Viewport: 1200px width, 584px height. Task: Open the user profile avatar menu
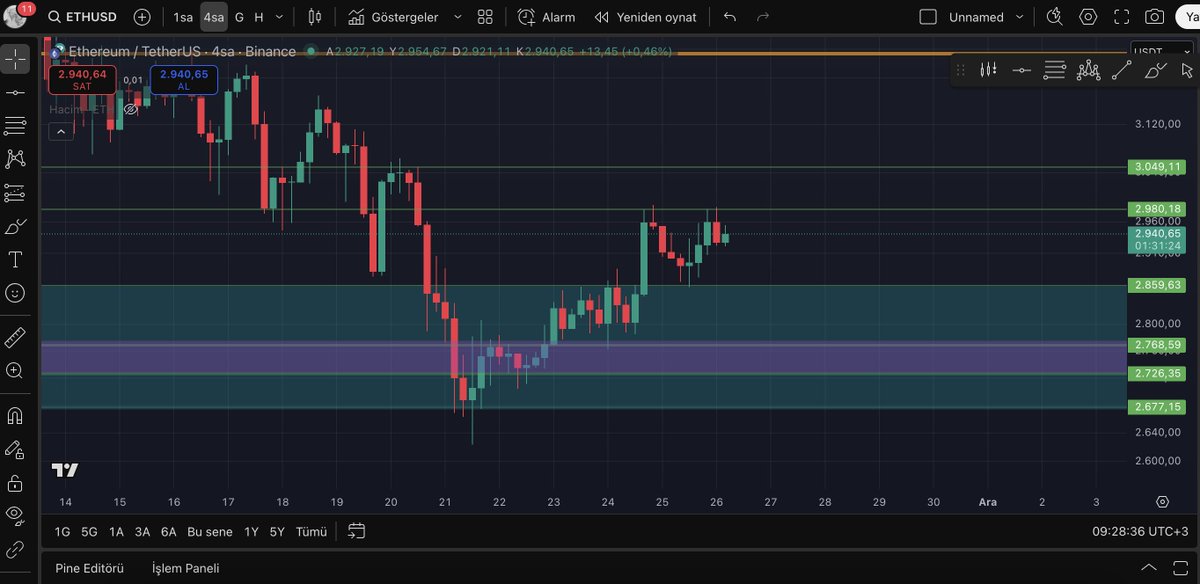click(x=15, y=16)
